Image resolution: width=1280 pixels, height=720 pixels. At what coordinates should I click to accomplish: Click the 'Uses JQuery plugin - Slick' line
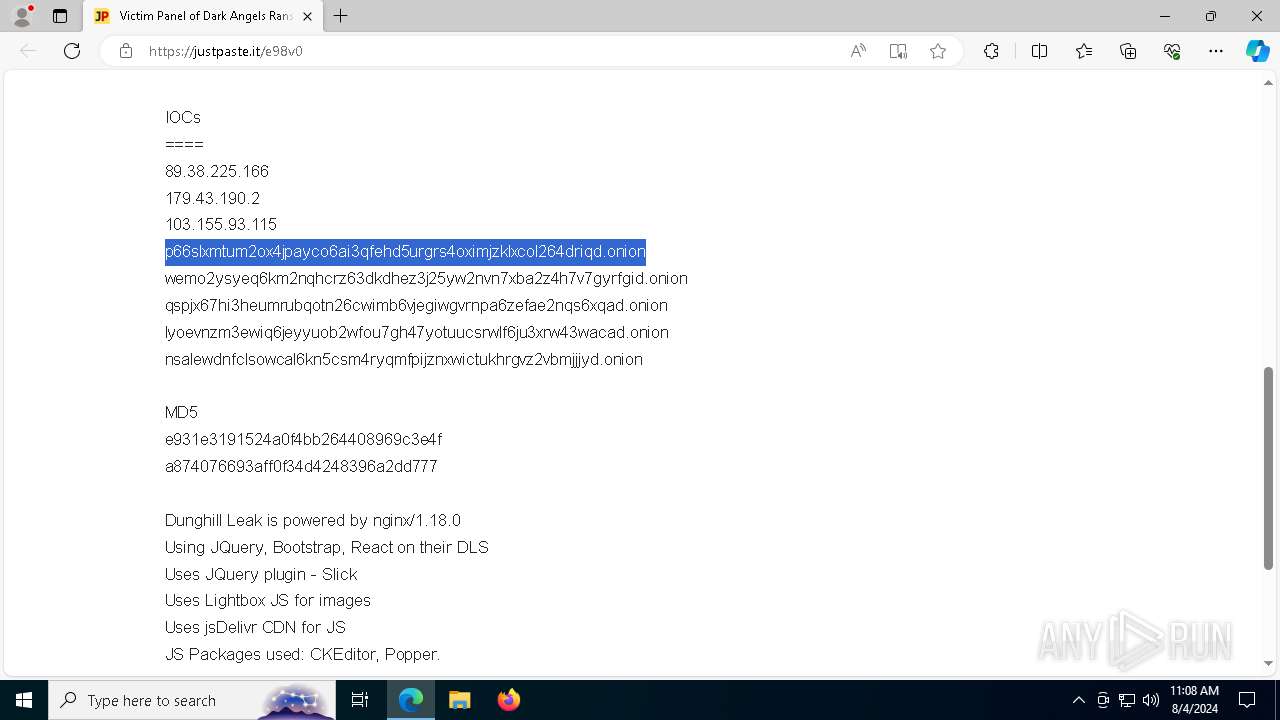coord(261,574)
